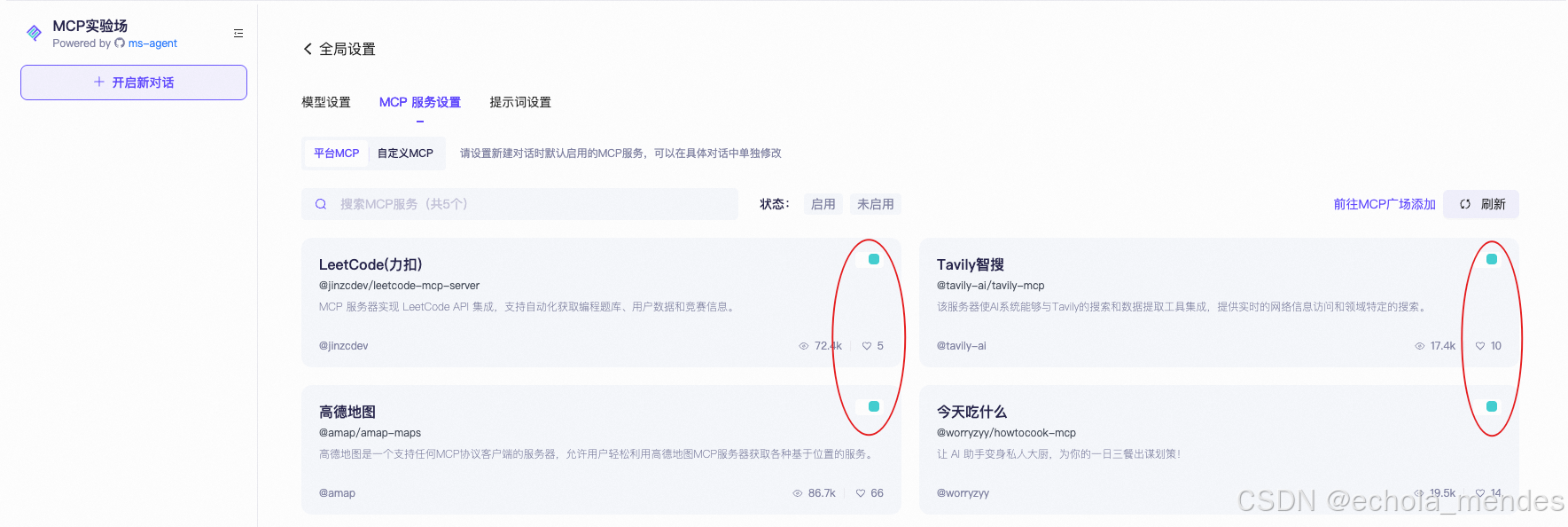The width and height of the screenshot is (1568, 527).
Task: Select the MCP 服务设置 tab
Action: coord(420,102)
